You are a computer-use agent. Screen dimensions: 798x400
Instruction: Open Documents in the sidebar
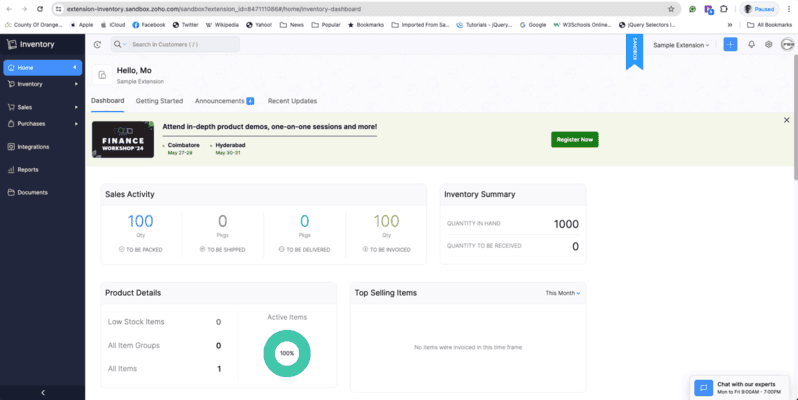click(x=32, y=192)
